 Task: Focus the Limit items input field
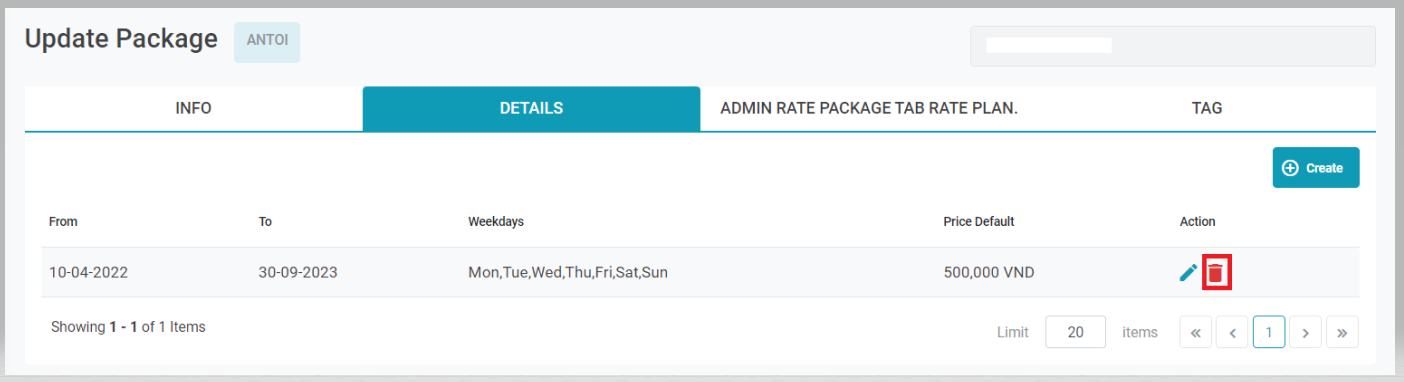1076,332
